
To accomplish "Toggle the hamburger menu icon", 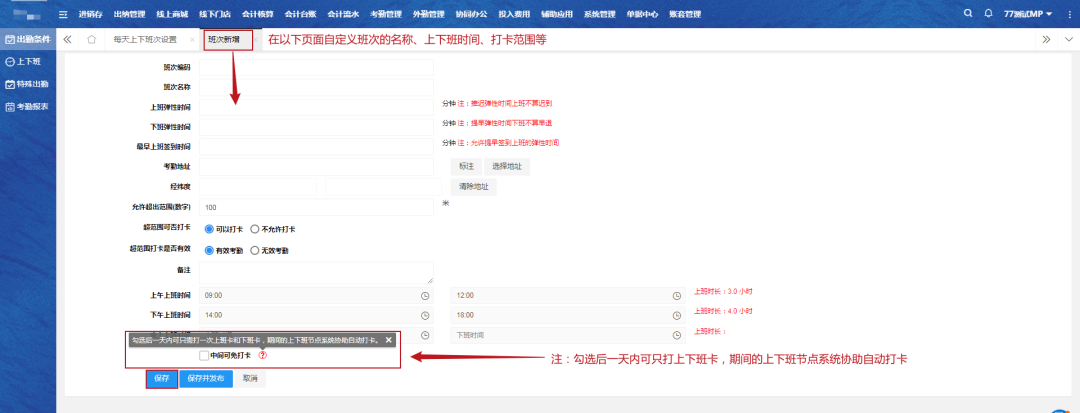I will pyautogui.click(x=64, y=15).
